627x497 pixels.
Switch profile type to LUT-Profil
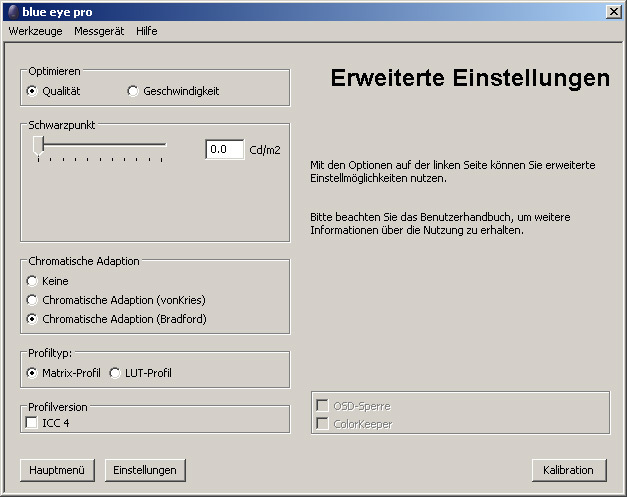coord(115,373)
